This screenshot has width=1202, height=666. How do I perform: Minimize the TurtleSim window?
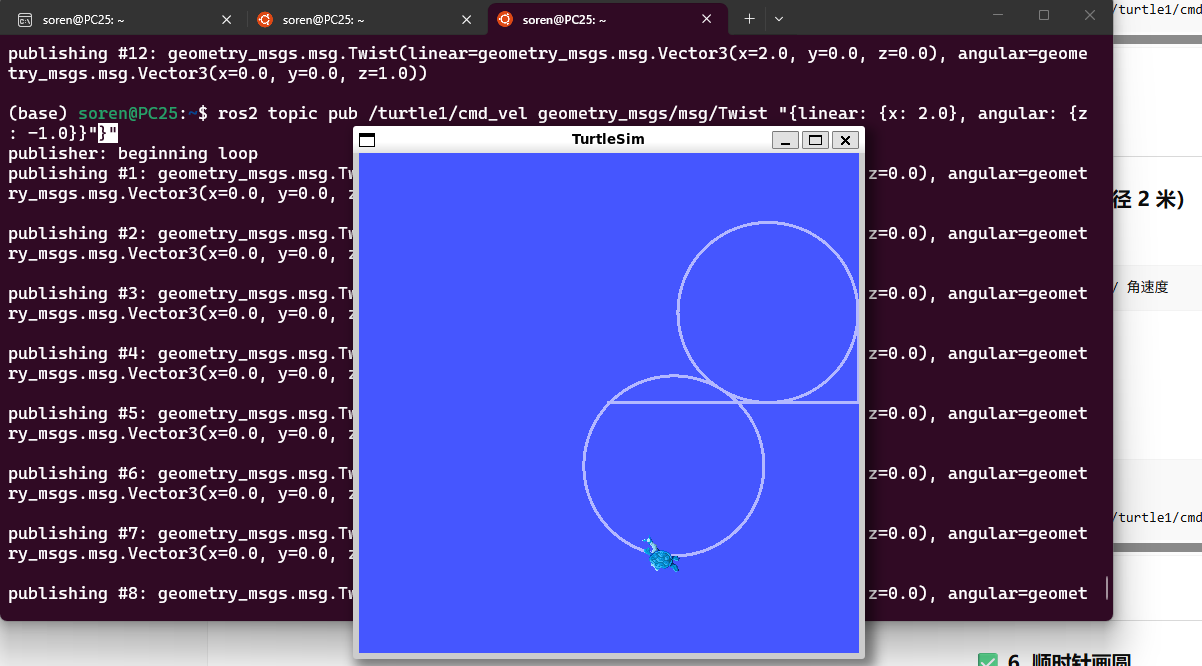pyautogui.click(x=786, y=140)
